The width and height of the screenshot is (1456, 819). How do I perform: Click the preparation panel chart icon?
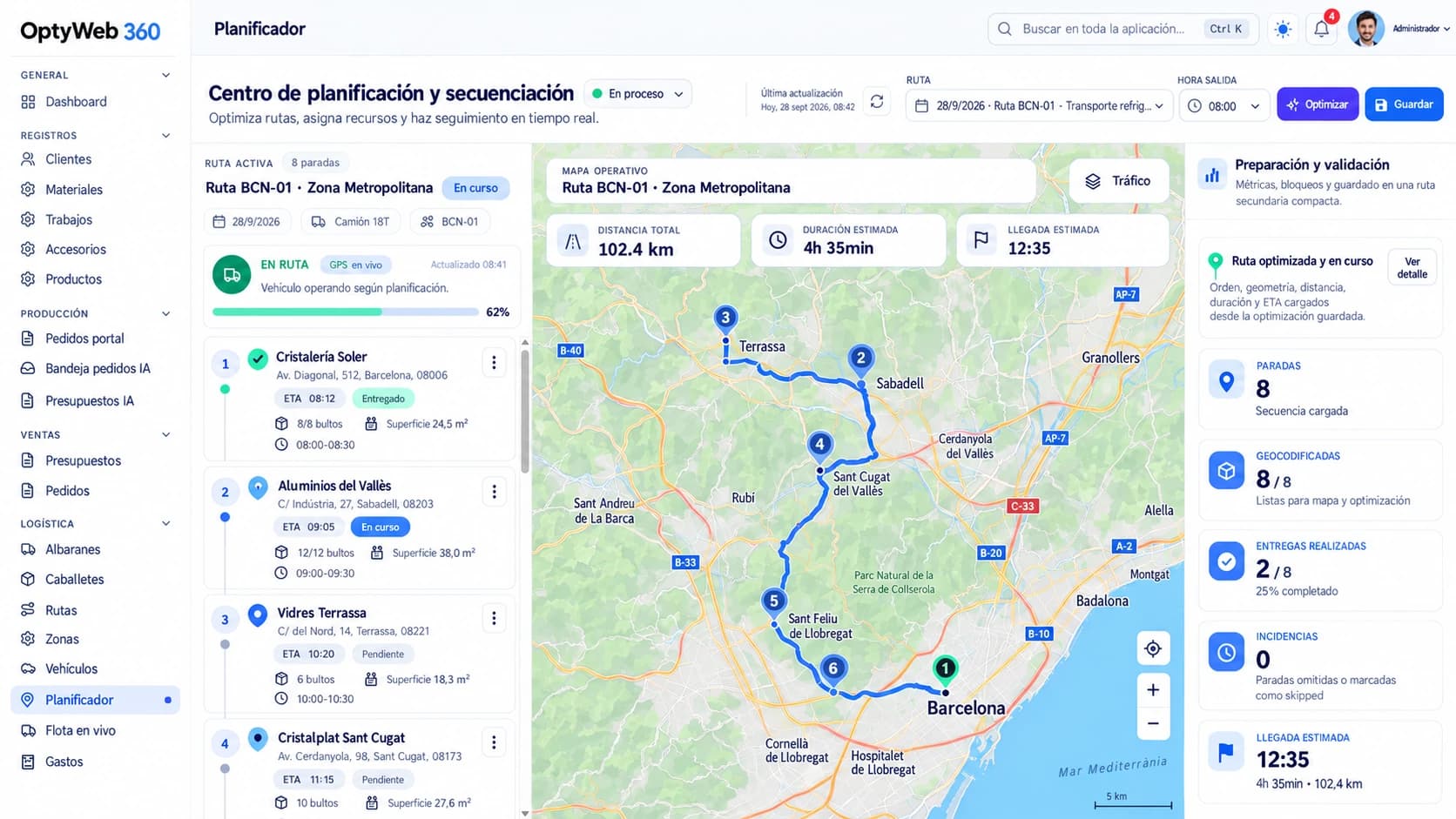tap(1212, 174)
